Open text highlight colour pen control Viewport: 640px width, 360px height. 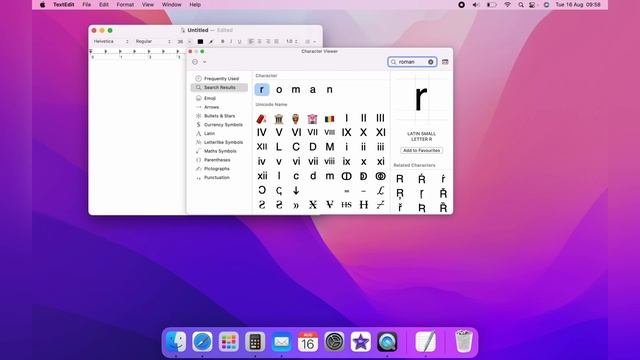coord(211,42)
